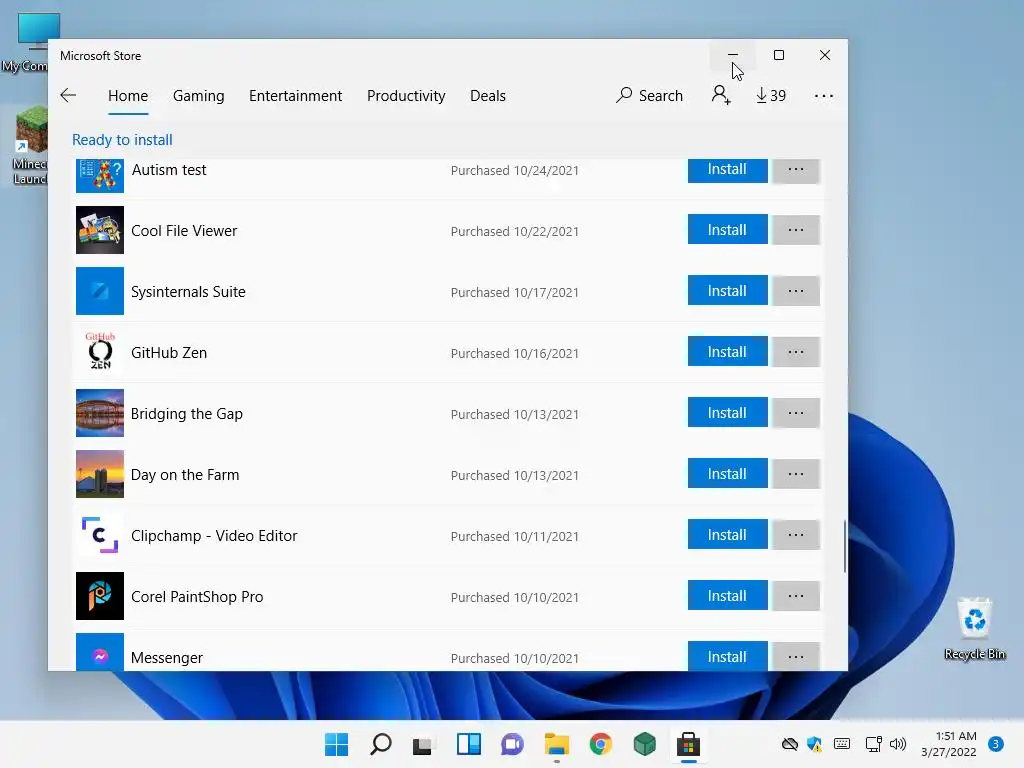This screenshot has width=1024, height=768.
Task: Open the Search box in Store
Action: 649,95
